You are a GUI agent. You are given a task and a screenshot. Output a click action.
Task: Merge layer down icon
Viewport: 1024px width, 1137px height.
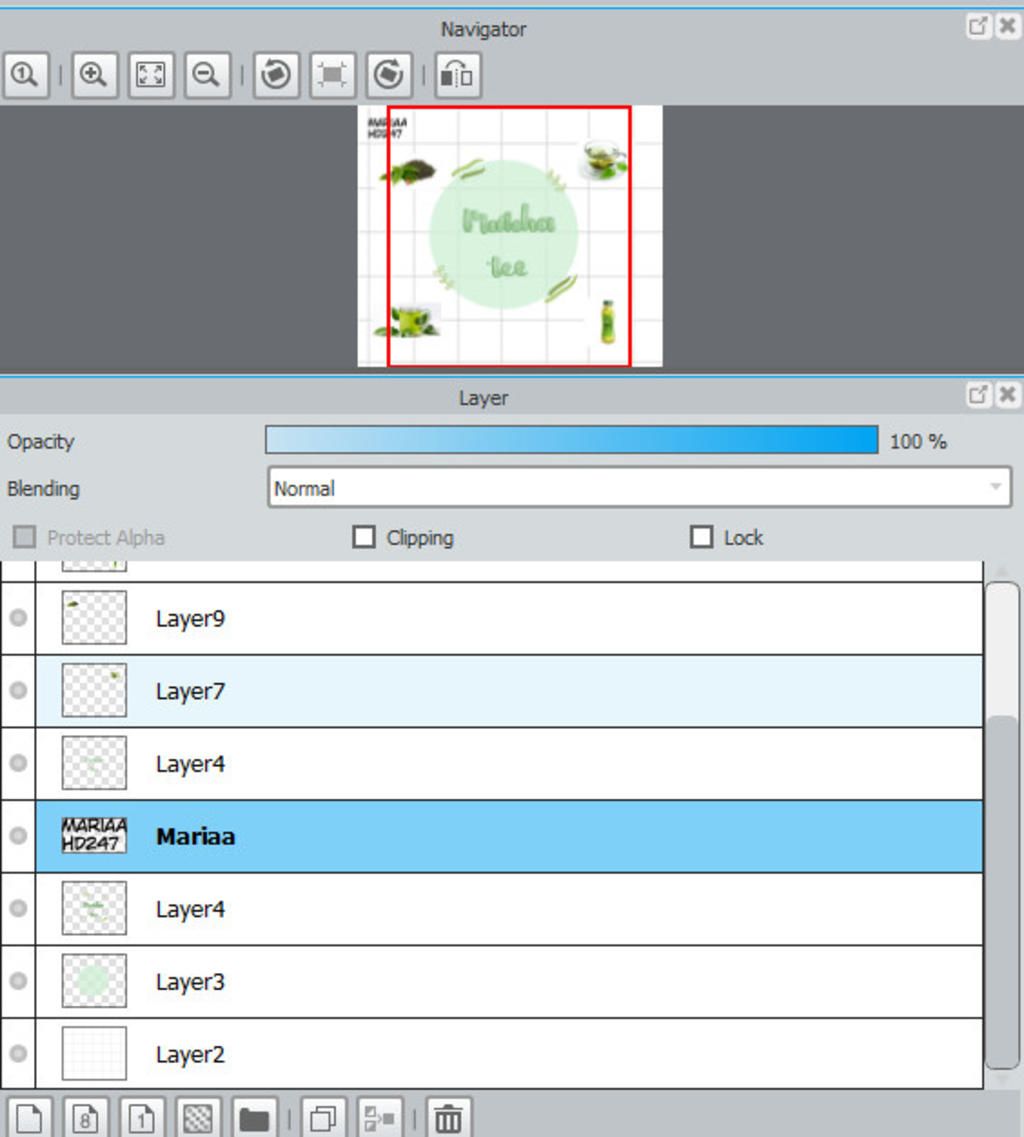coord(379,1117)
